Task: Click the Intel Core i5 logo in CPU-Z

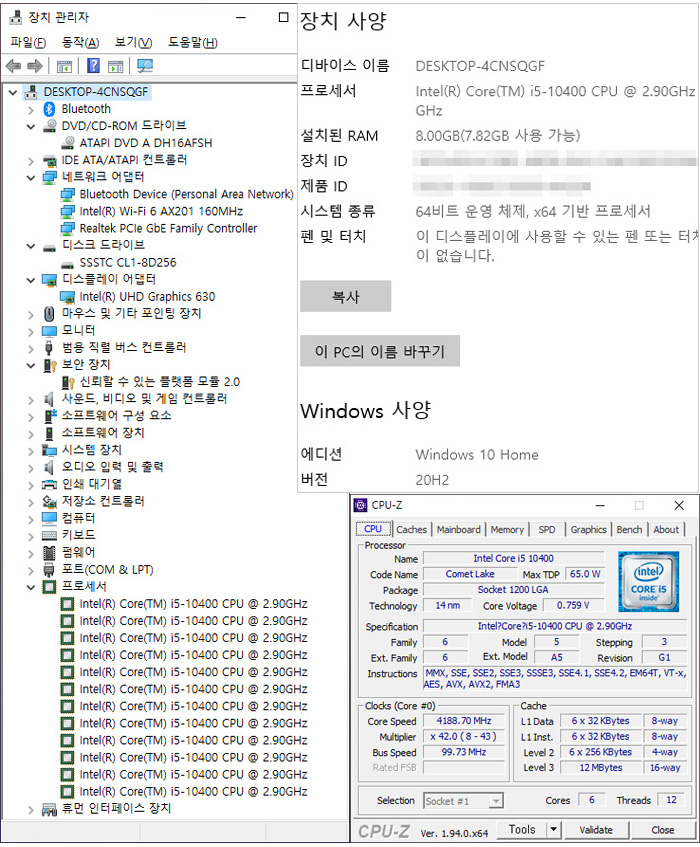Action: coord(648,582)
